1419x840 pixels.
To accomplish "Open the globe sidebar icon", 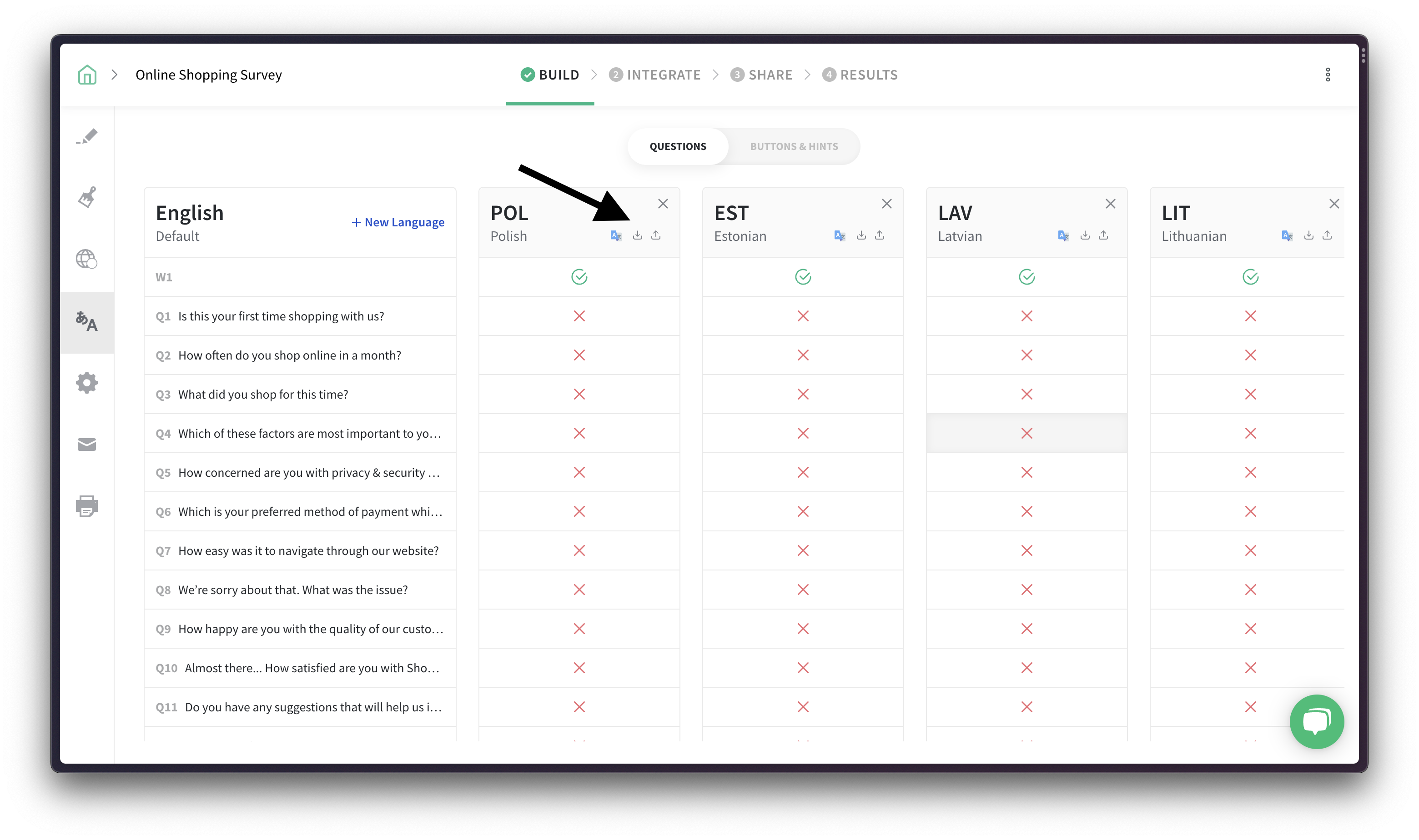I will (x=86, y=259).
